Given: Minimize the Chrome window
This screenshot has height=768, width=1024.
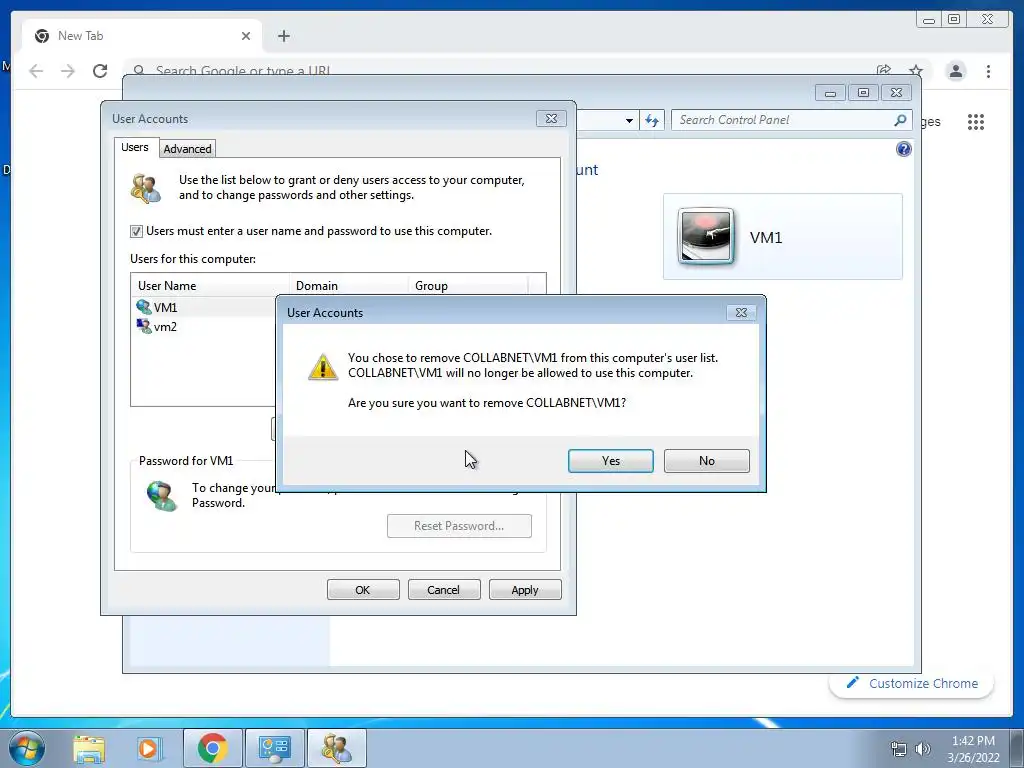Looking at the screenshot, I should coord(929,20).
